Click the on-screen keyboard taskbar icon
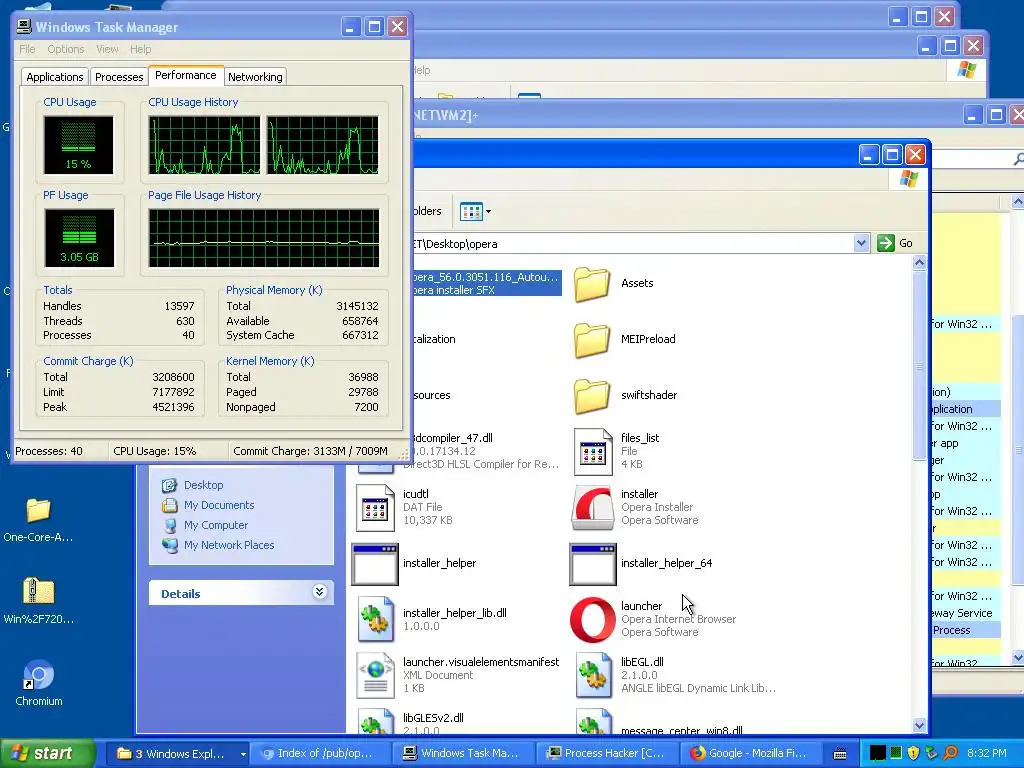1024x768 pixels. coord(840,754)
